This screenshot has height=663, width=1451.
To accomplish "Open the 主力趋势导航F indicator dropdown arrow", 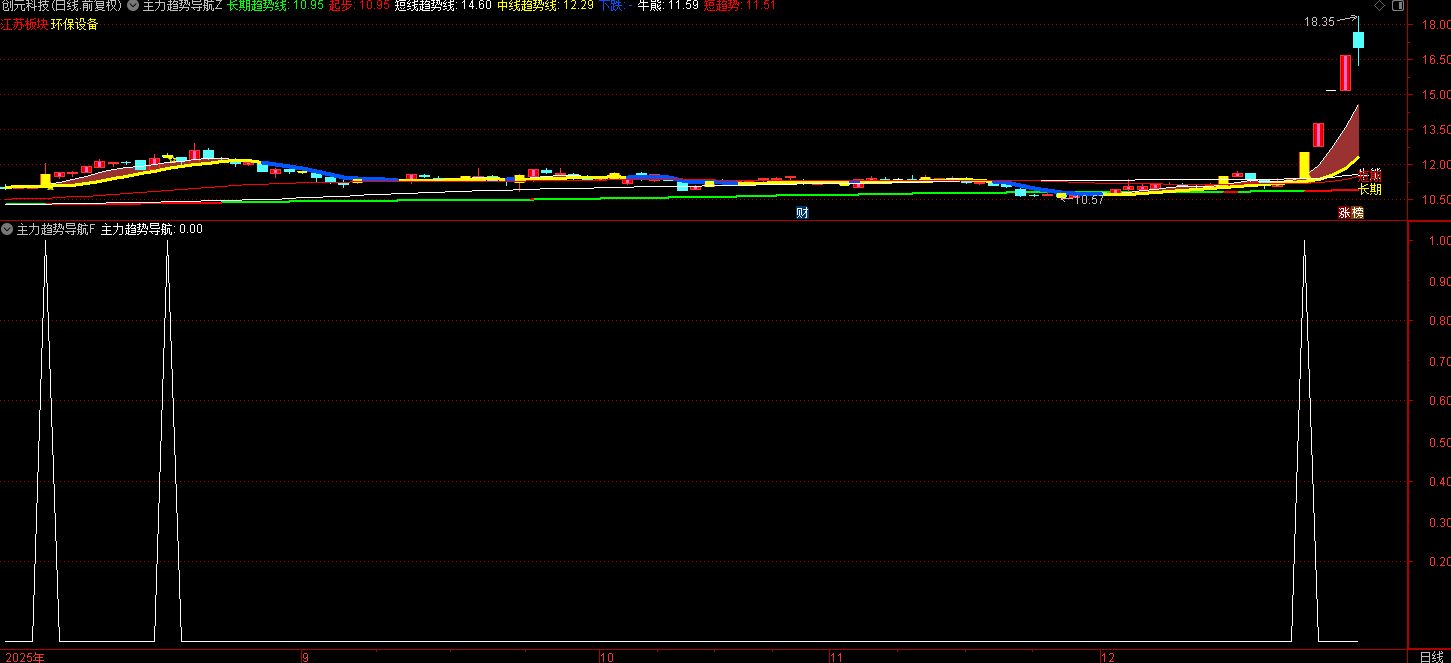I will coord(7,229).
